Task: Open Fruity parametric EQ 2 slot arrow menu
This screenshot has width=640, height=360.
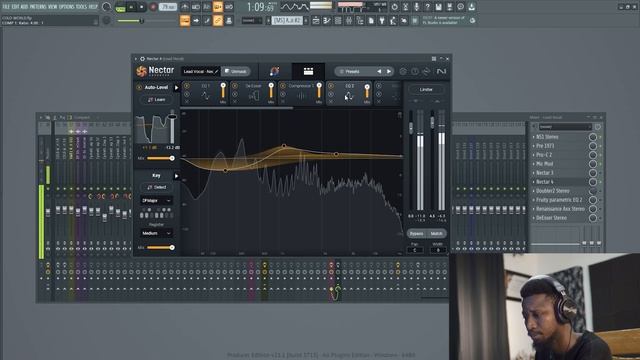Action: pos(533,200)
